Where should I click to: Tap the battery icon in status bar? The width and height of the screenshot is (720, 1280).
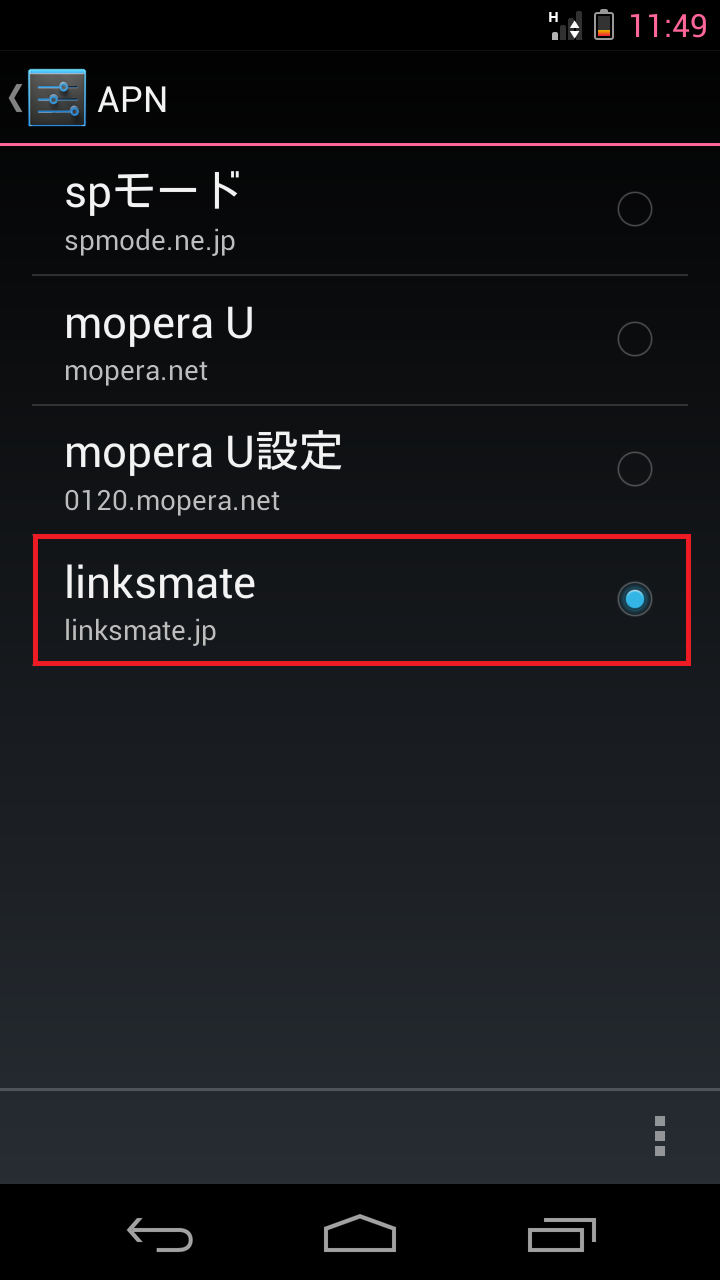604,25
